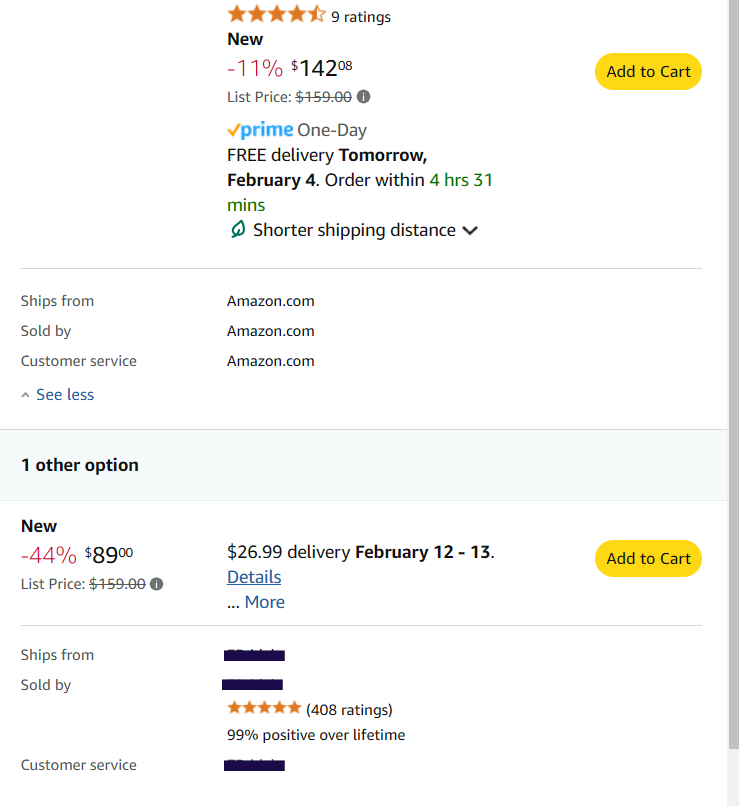
Task: Collapse seller details with See less
Action: (65, 394)
